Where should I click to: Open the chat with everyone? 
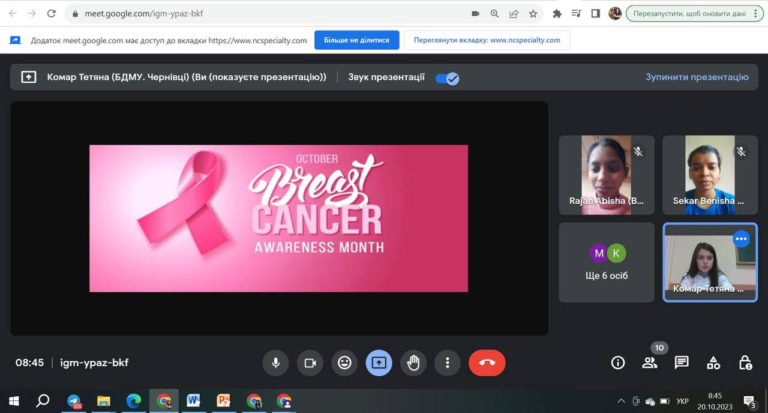point(682,362)
